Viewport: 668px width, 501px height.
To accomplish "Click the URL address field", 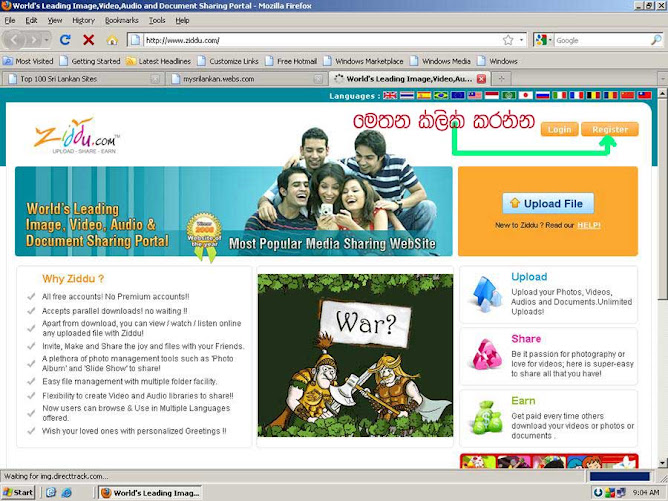I will [322, 40].
